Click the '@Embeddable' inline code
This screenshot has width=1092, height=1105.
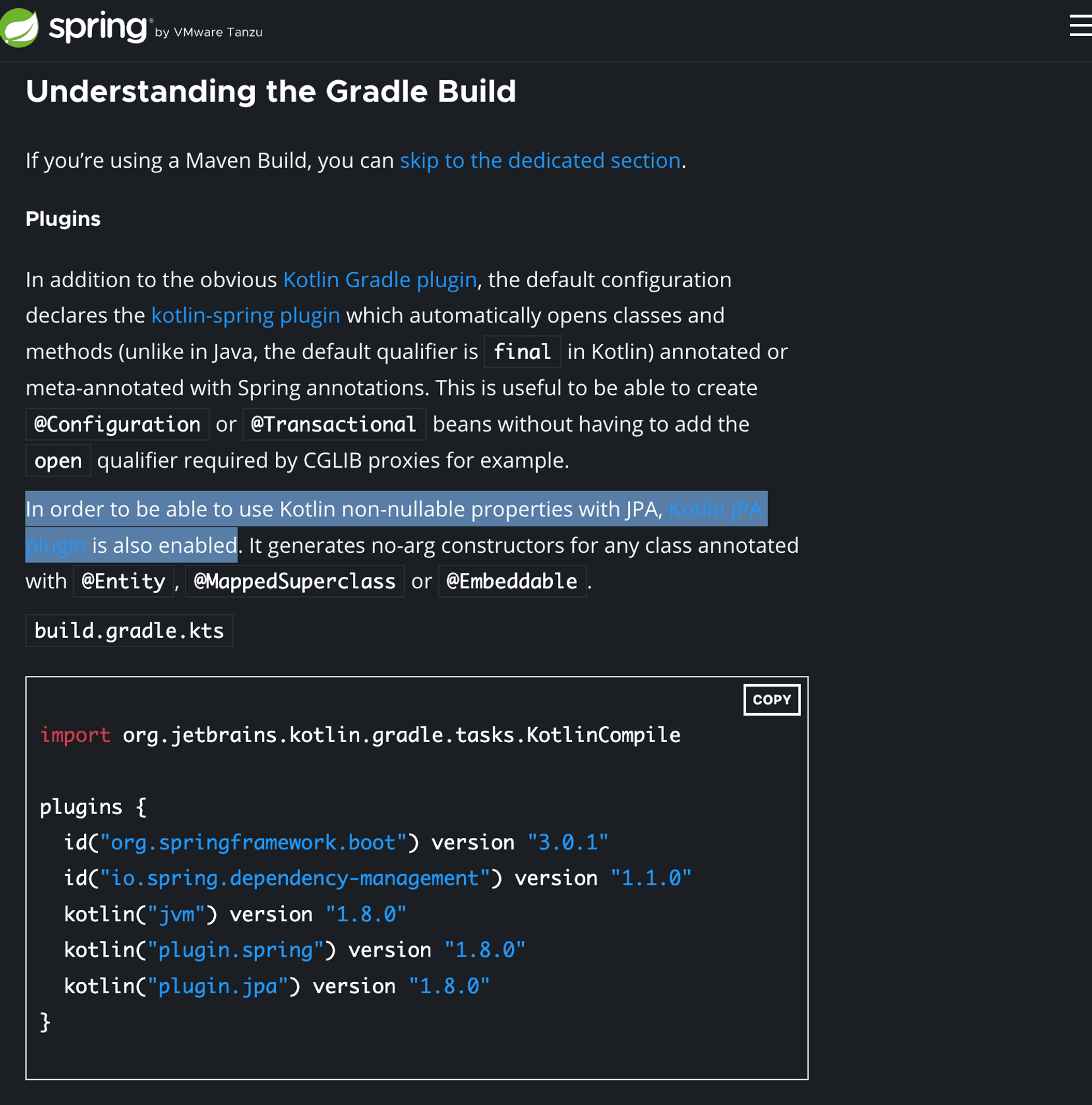pyautogui.click(x=512, y=581)
